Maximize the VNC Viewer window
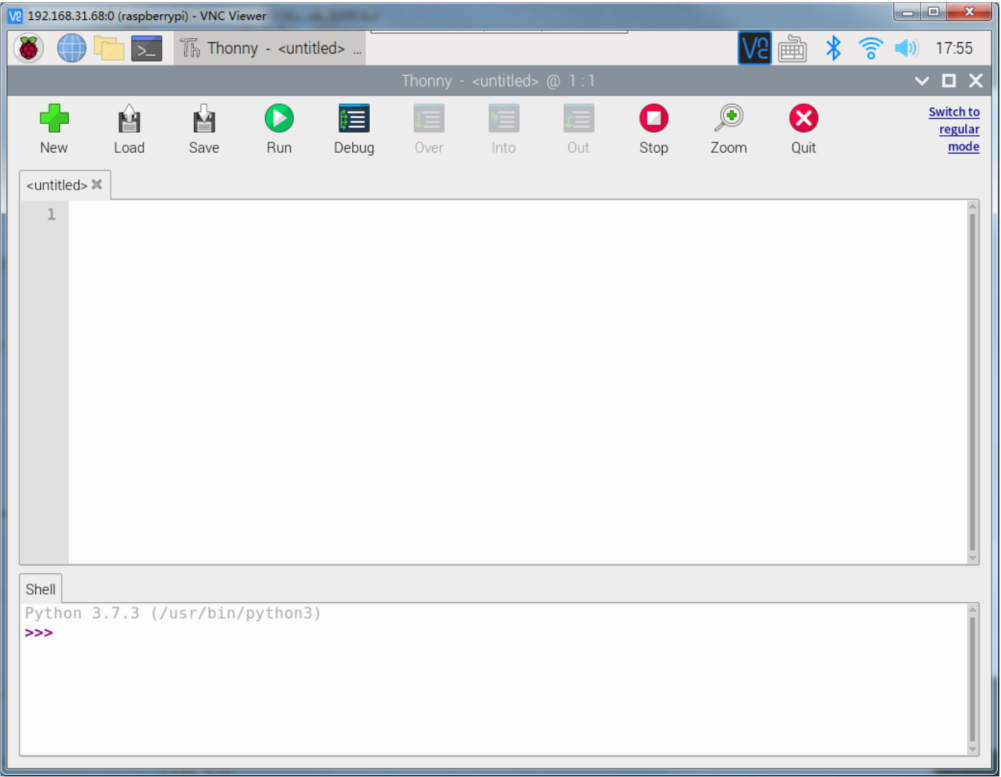 933,12
